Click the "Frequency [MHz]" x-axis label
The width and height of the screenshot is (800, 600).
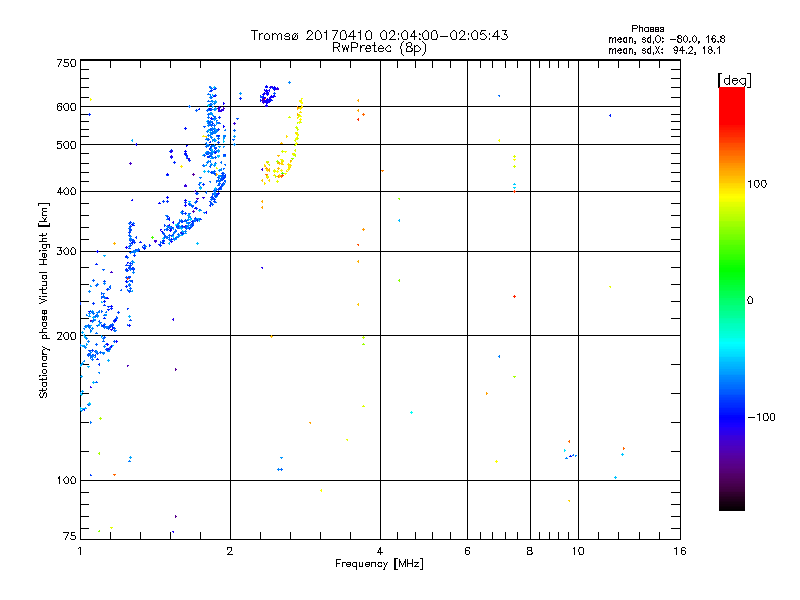379,564
